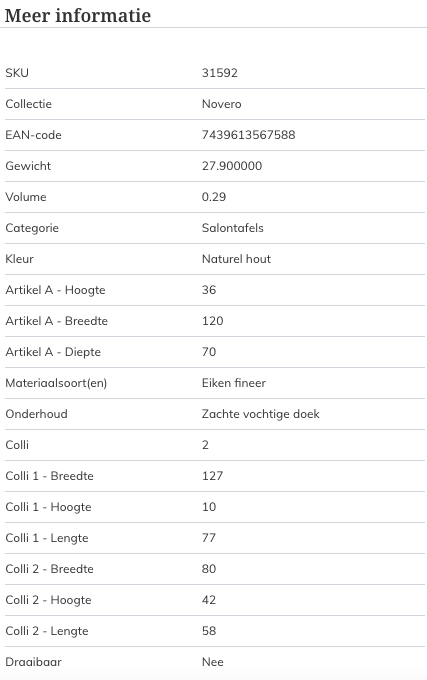Click the Colli row label
This screenshot has height=680, width=427.
17,445
